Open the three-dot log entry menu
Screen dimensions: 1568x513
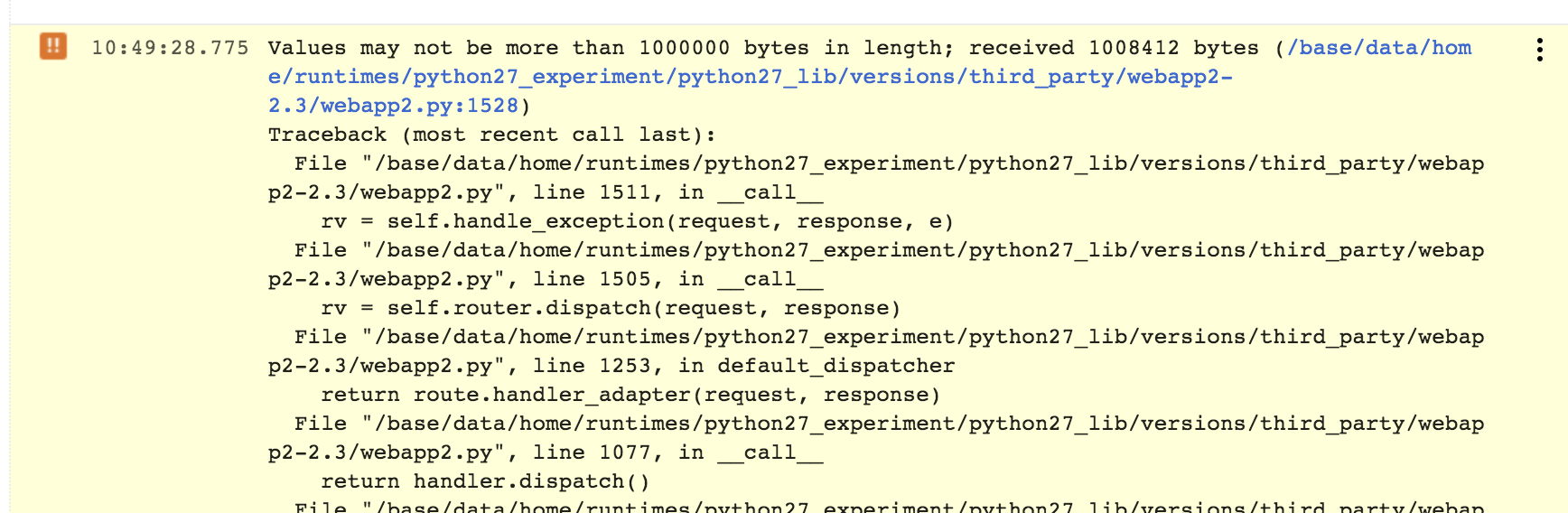coord(1539,50)
